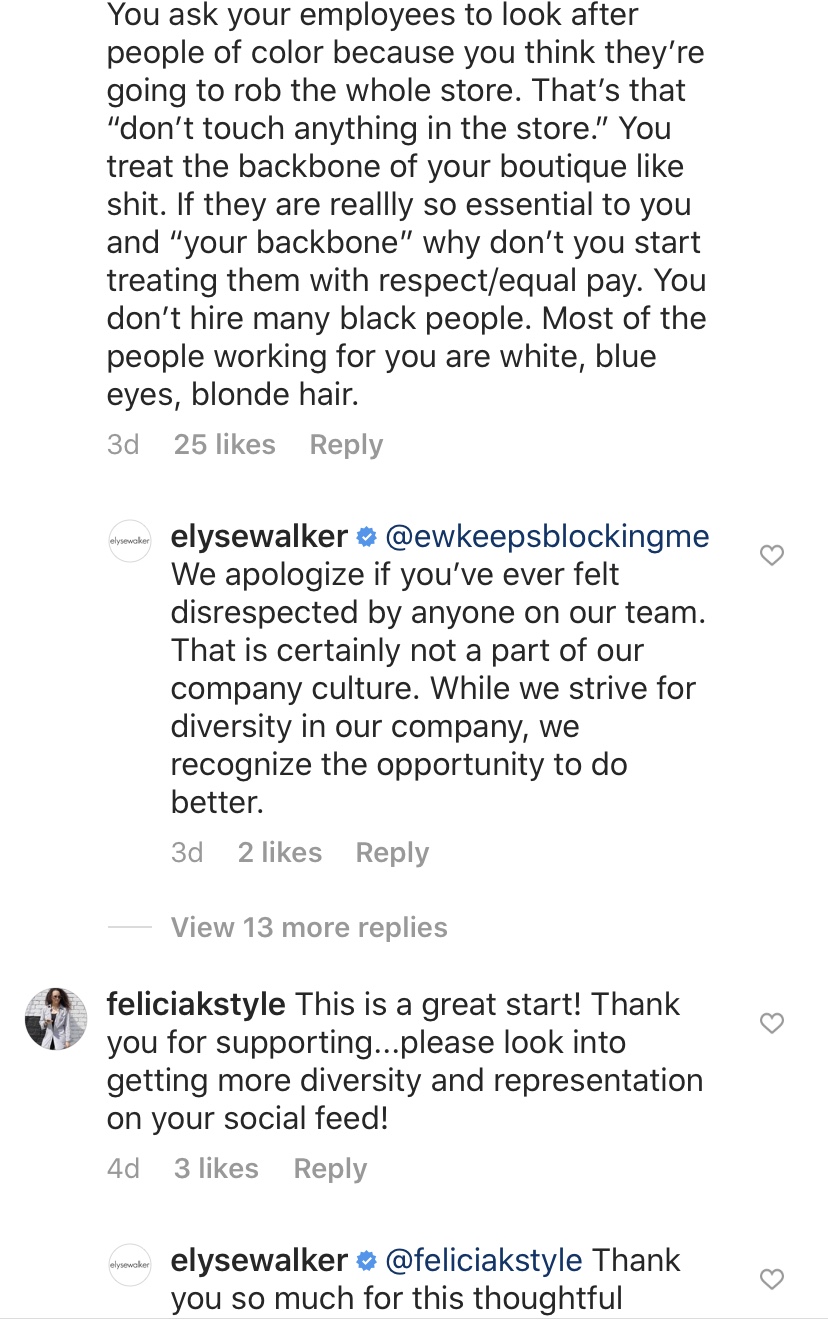Image resolution: width=828 pixels, height=1330 pixels.
Task: Like feliciakstyle's comment with the heart icon
Action: click(772, 1023)
